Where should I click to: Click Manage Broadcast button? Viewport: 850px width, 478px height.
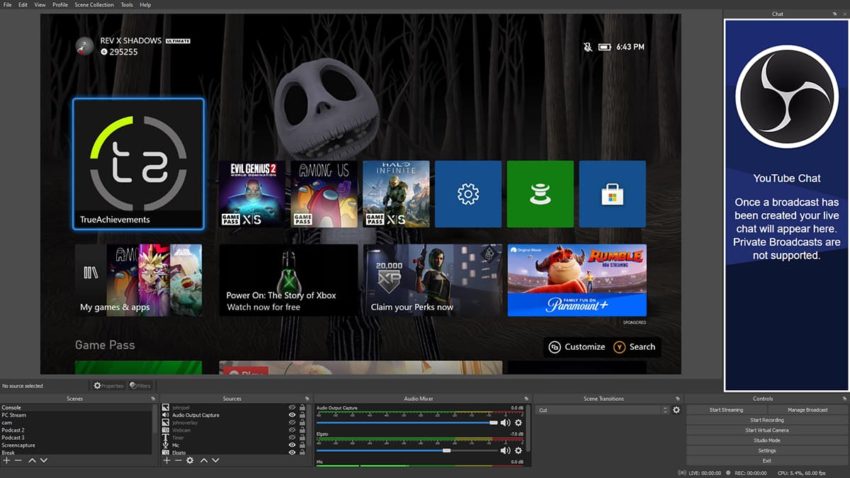[808, 410]
